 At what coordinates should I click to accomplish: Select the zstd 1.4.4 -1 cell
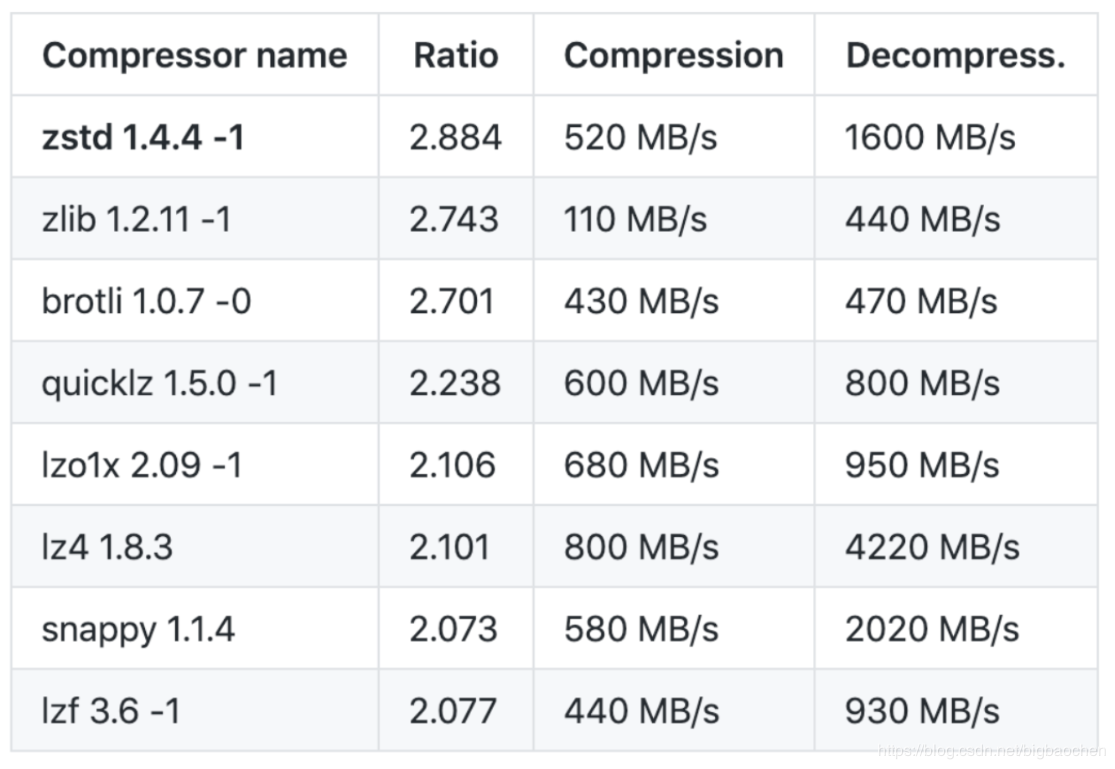tap(143, 137)
